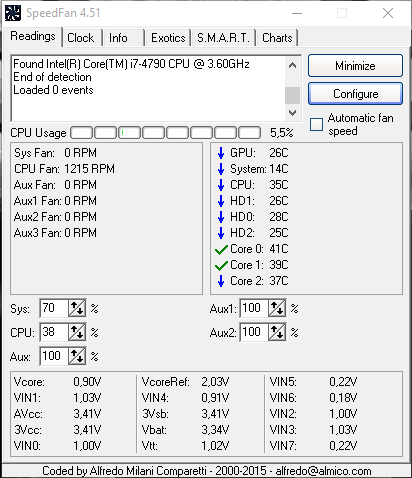Click the VcoreRef 2,03V voltage value
Screen dimensions: 412x478
pos(215,382)
